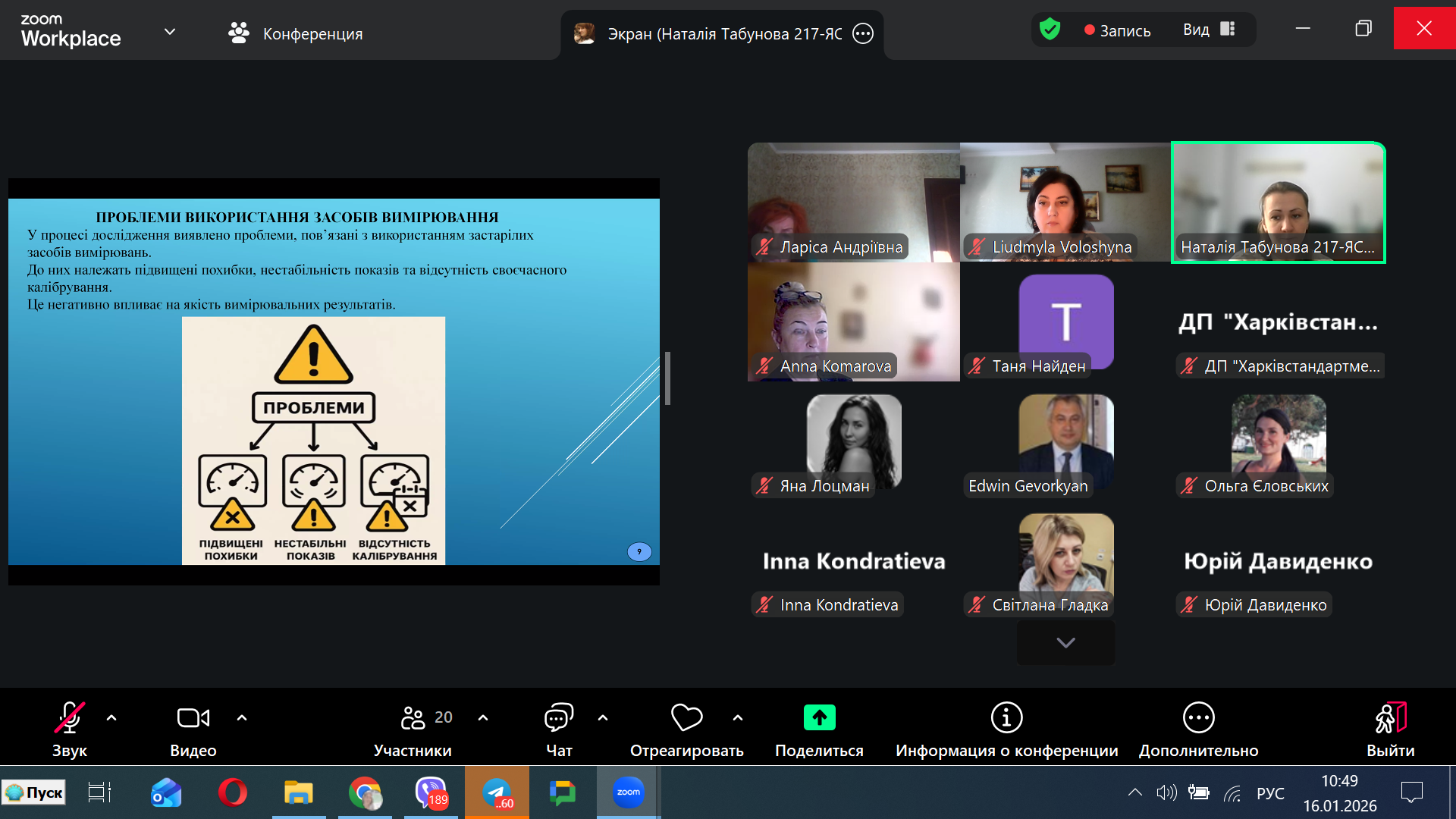Unmute the microphone in toolbar

69,718
